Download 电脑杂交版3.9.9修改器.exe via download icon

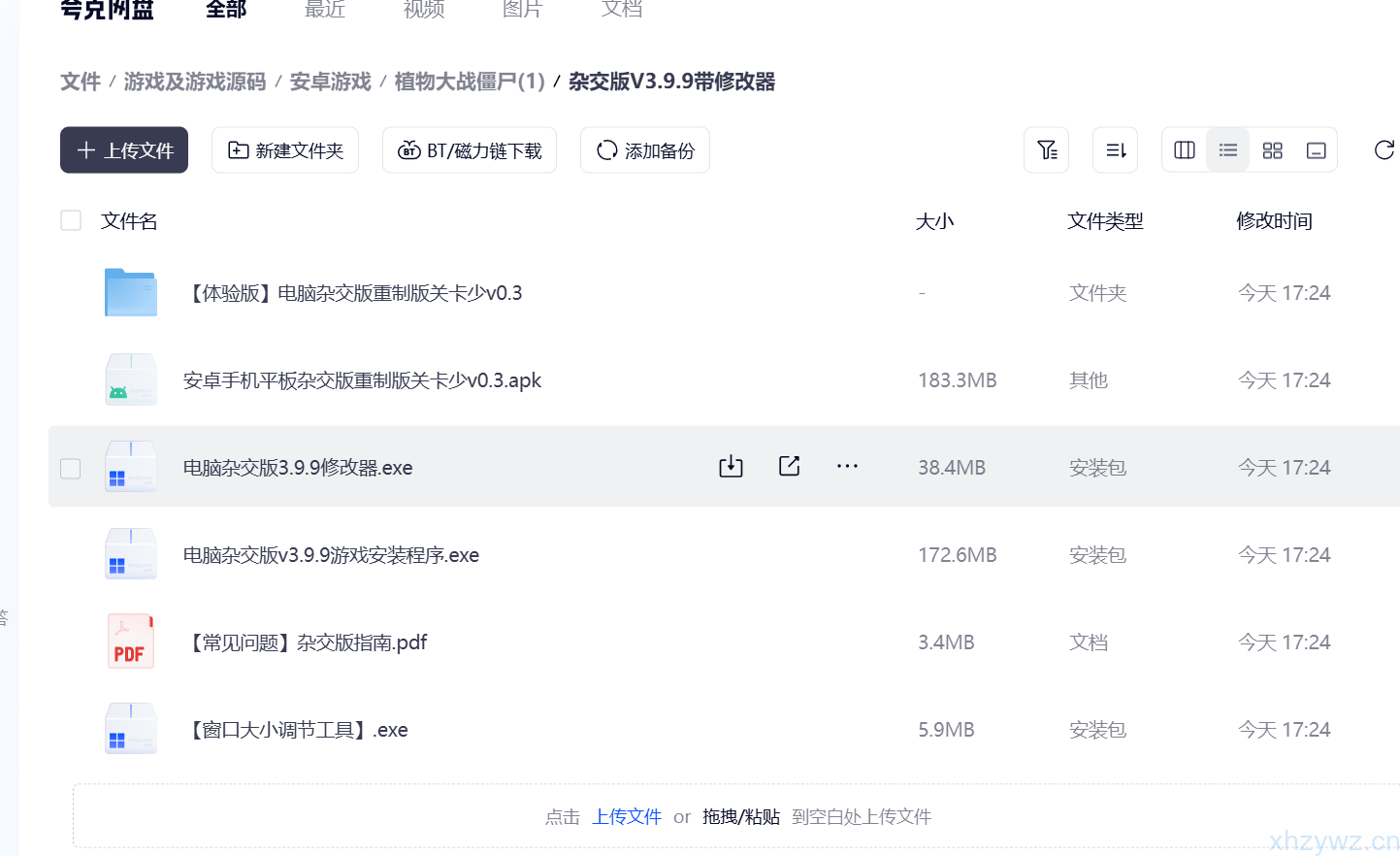731,466
